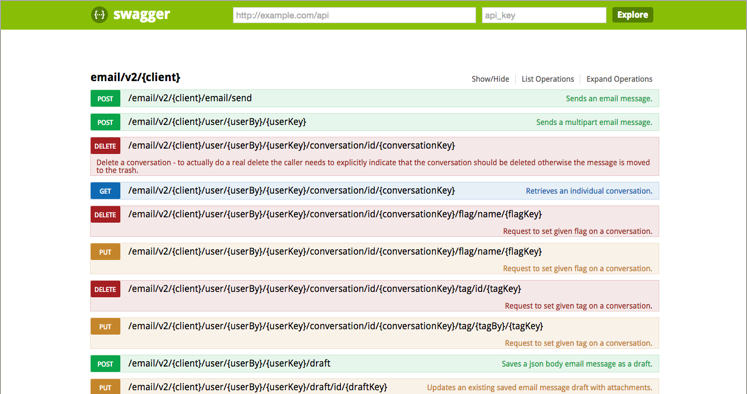This screenshot has height=394, width=747.
Task: Click DELETE badge for conversation/id/{conversationKey}
Action: coord(105,146)
